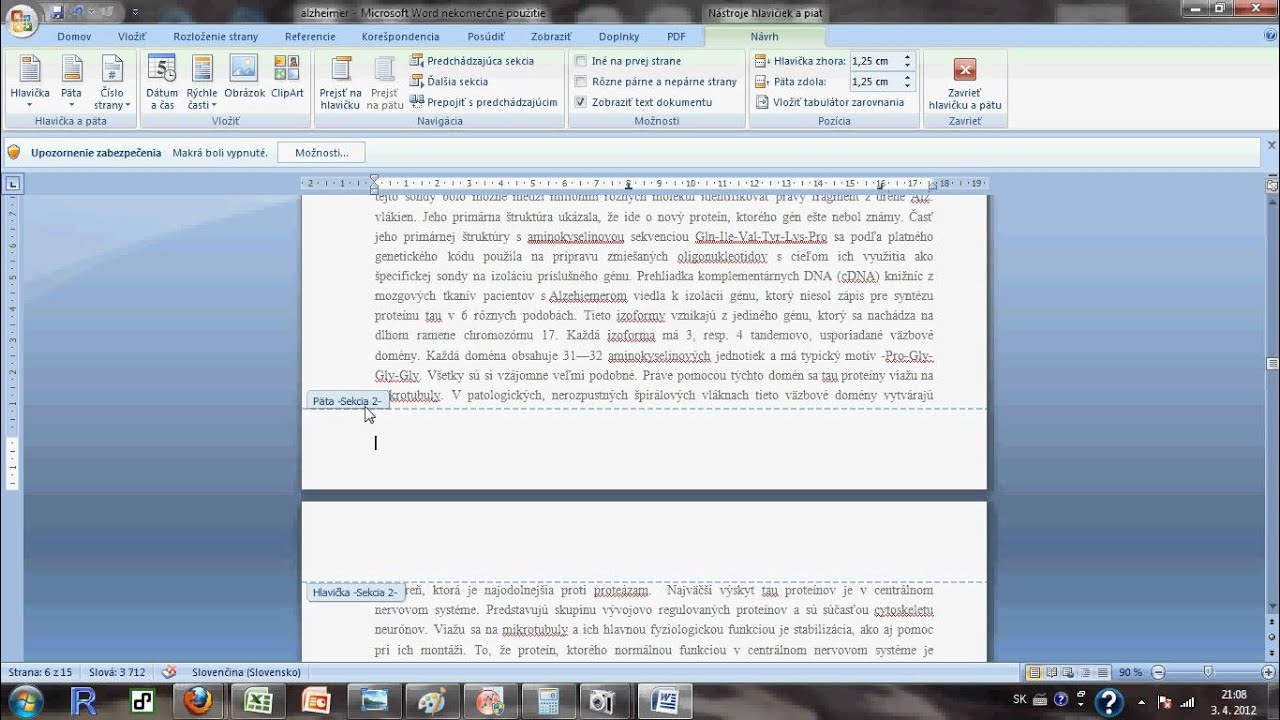Open Päta footer gallery
1280x720 pixels.
71,82
